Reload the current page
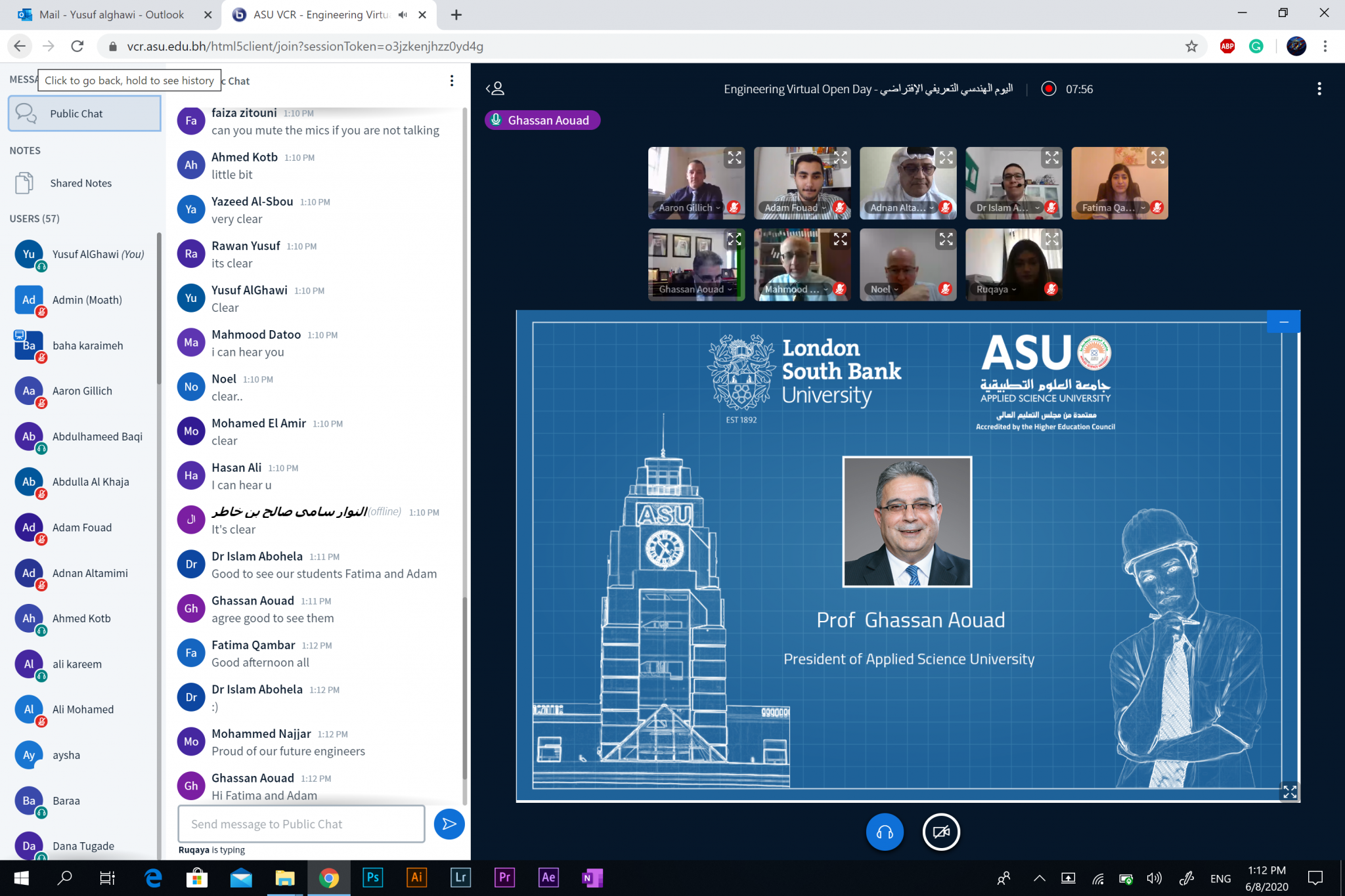 click(77, 46)
